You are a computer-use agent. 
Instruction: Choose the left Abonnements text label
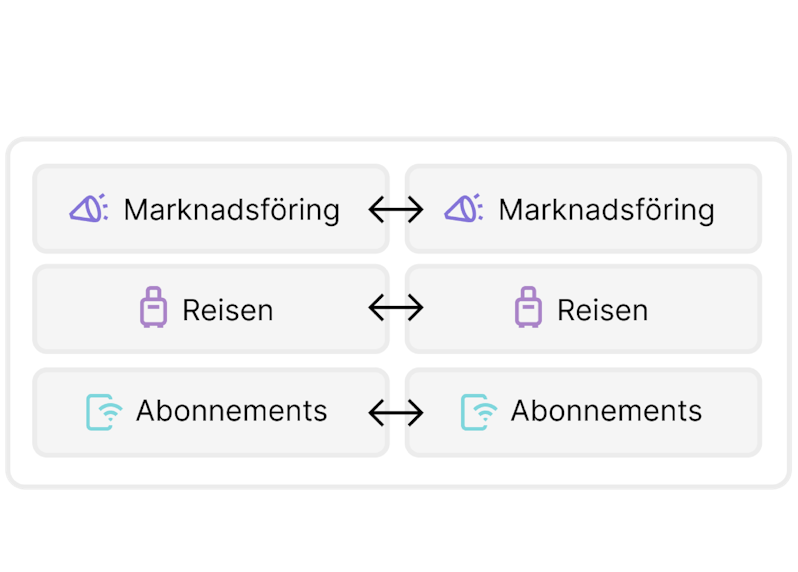(x=231, y=411)
